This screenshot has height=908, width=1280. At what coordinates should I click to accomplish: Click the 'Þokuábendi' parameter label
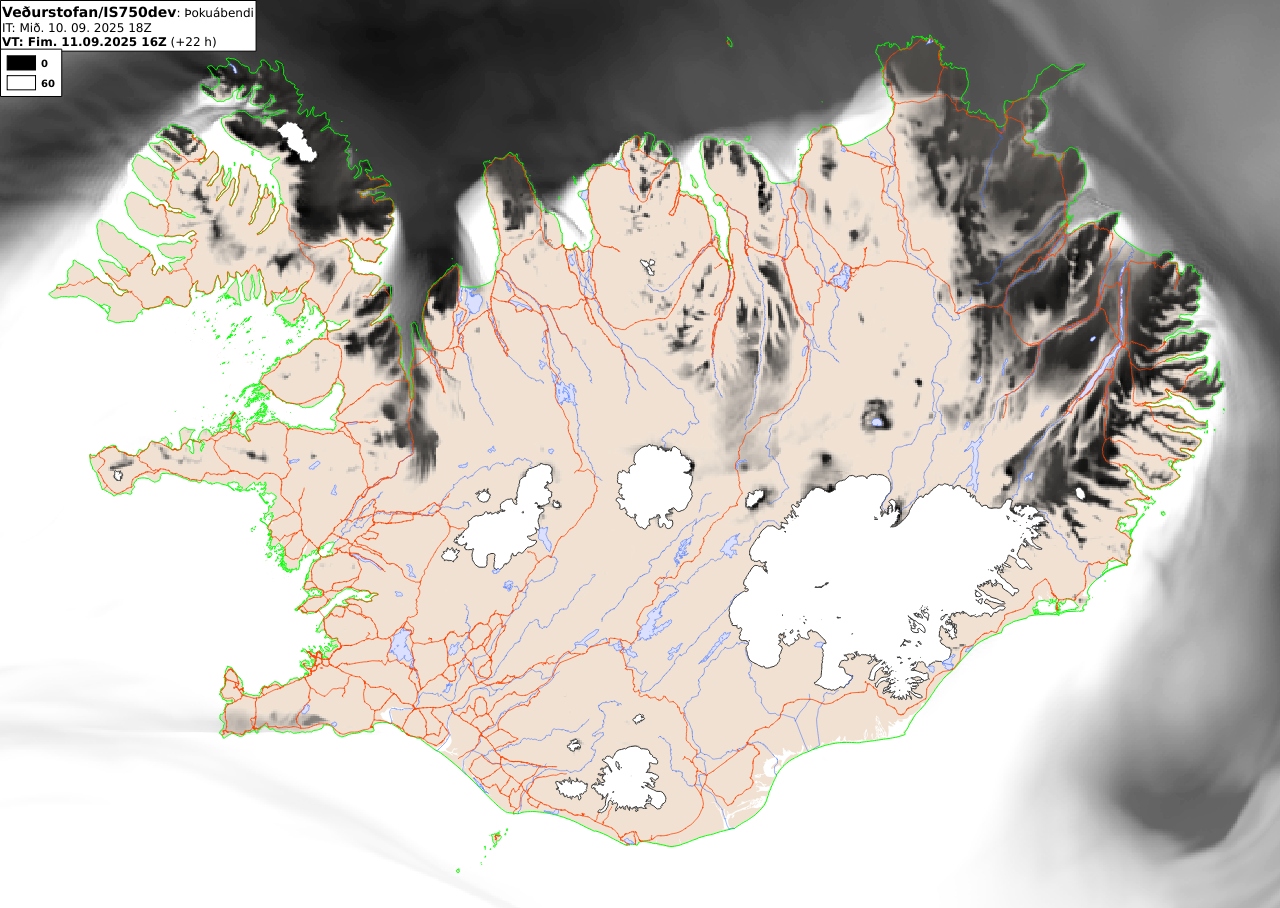coord(219,13)
